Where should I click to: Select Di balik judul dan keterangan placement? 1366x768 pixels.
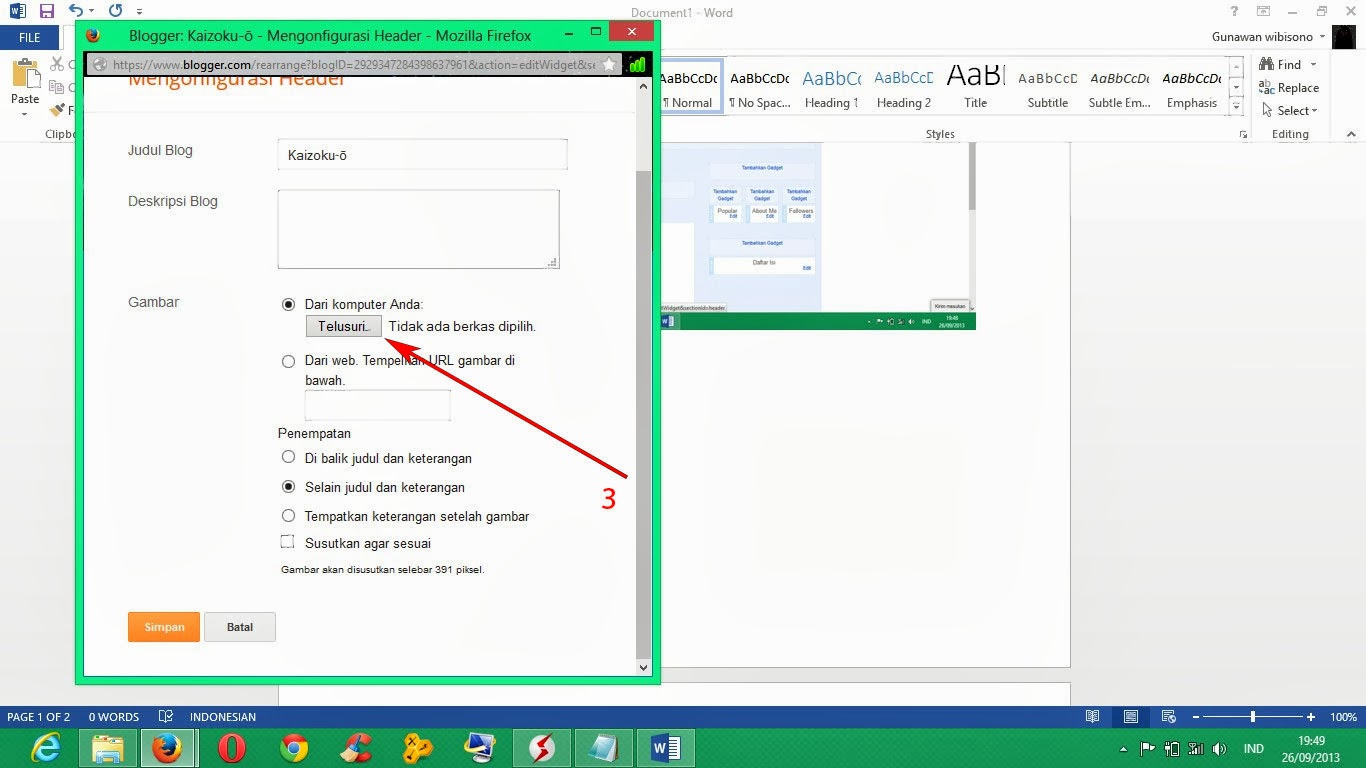(x=288, y=458)
